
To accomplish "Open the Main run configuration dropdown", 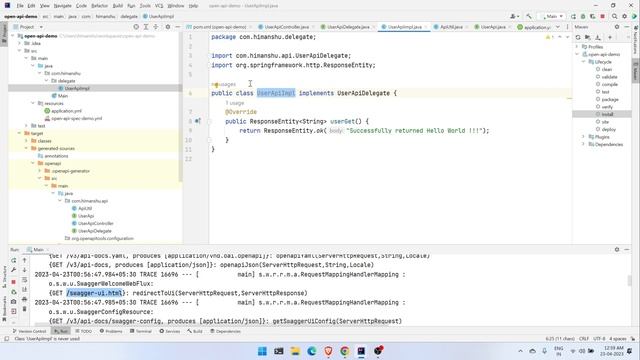I will [x=552, y=16].
